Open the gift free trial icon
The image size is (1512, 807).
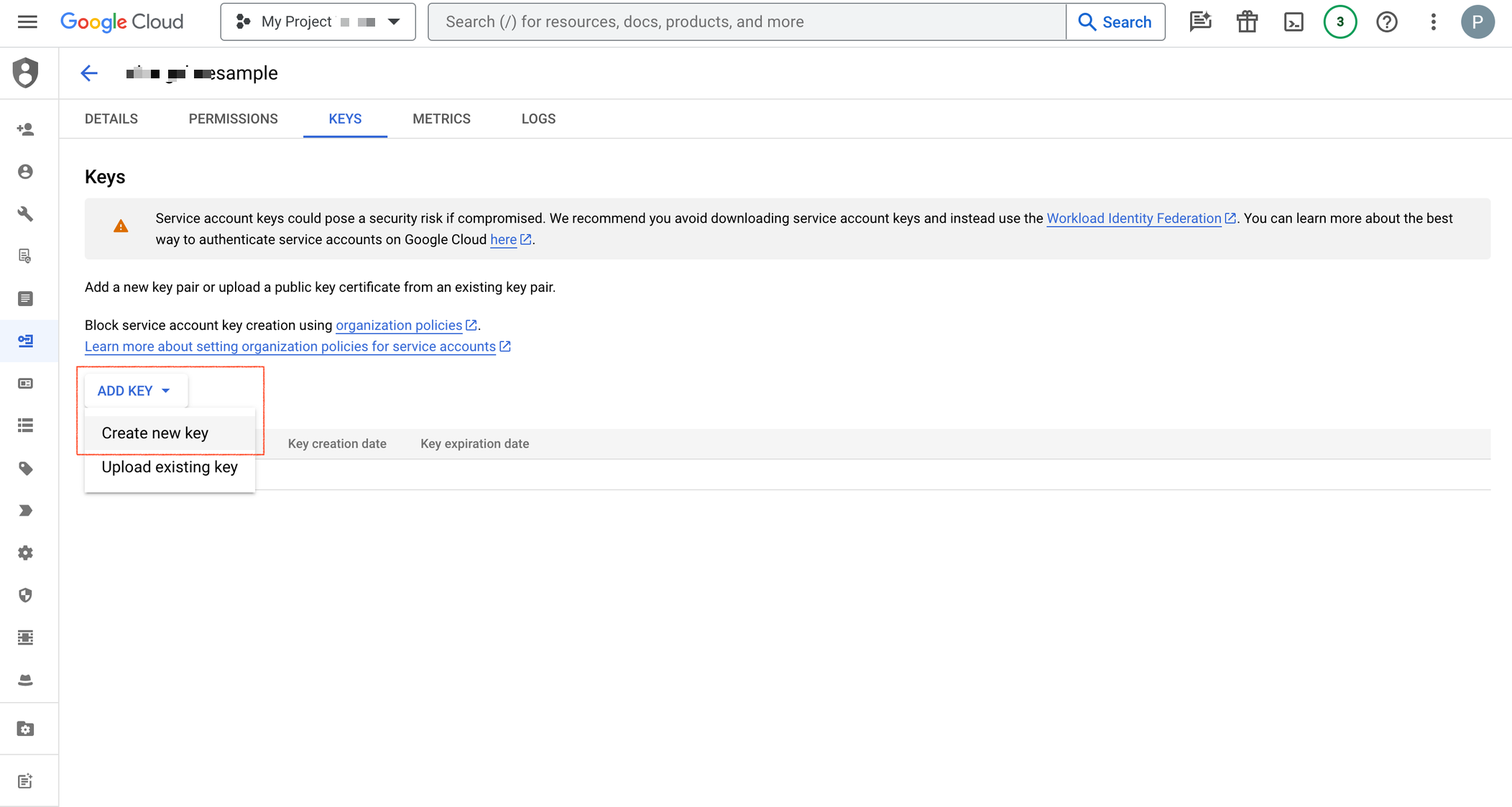(1247, 22)
